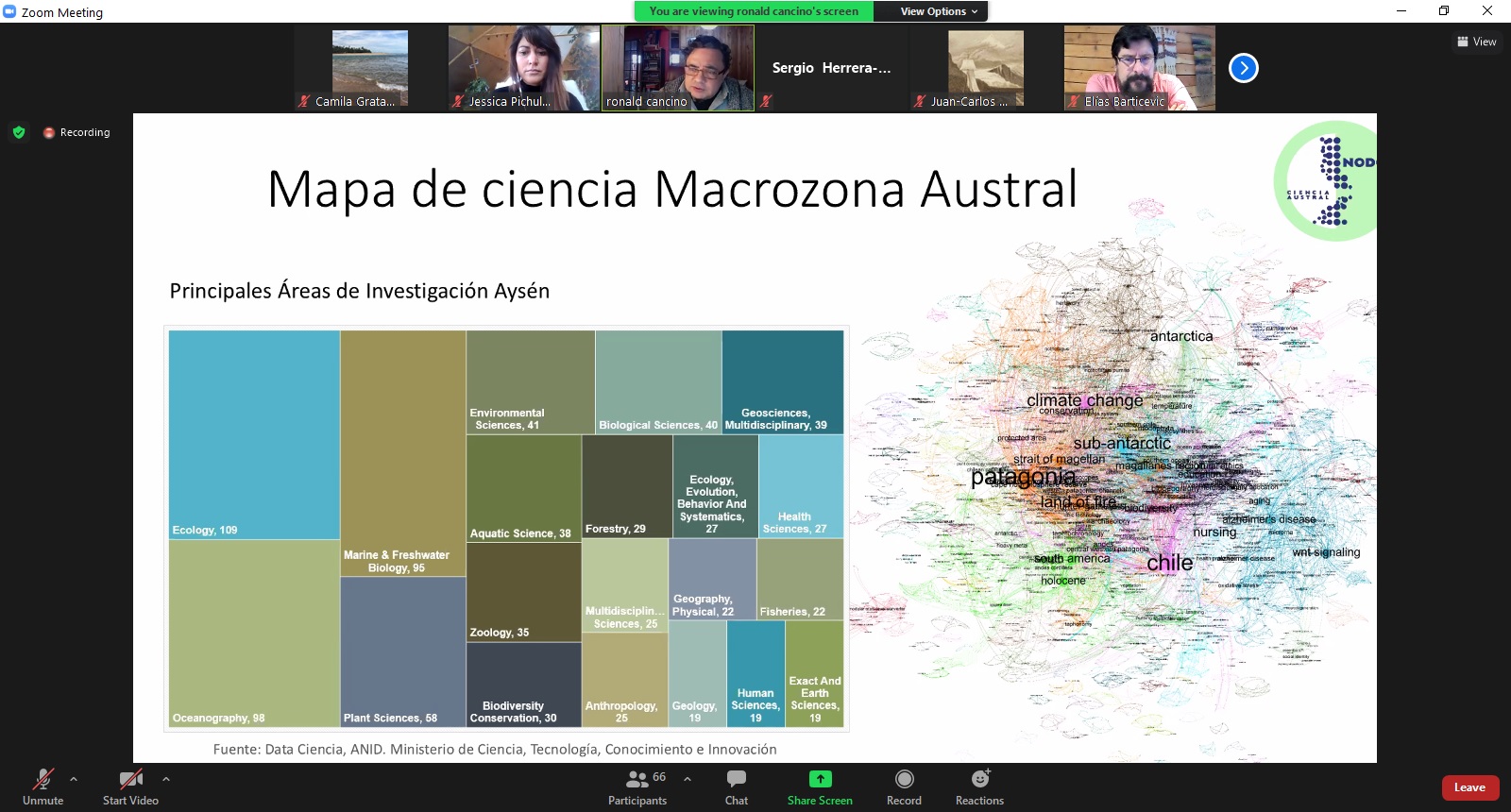Click the Ecology, 109 treemap block

pyautogui.click(x=254, y=434)
